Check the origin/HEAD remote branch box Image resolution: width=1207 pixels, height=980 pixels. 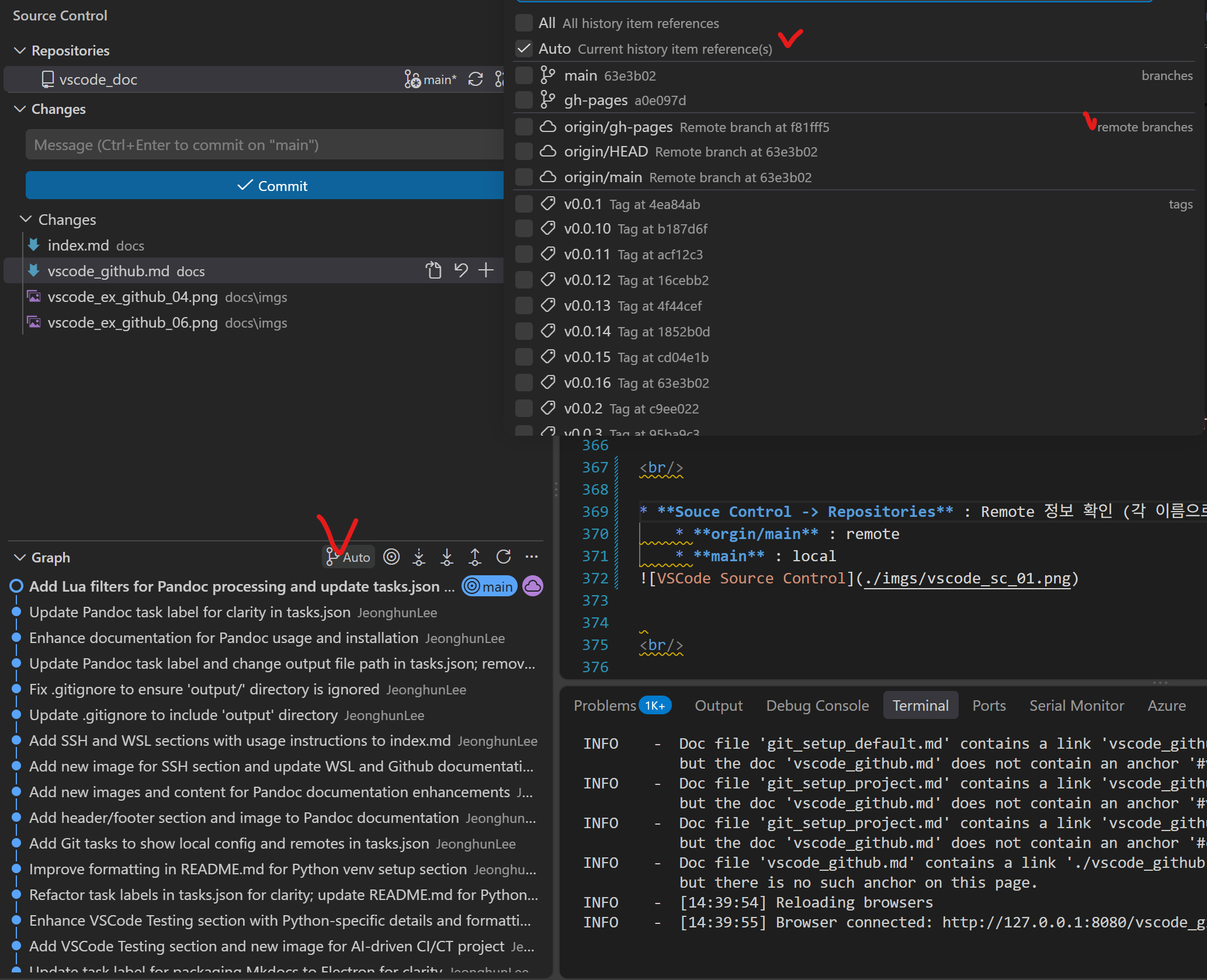pos(524,152)
